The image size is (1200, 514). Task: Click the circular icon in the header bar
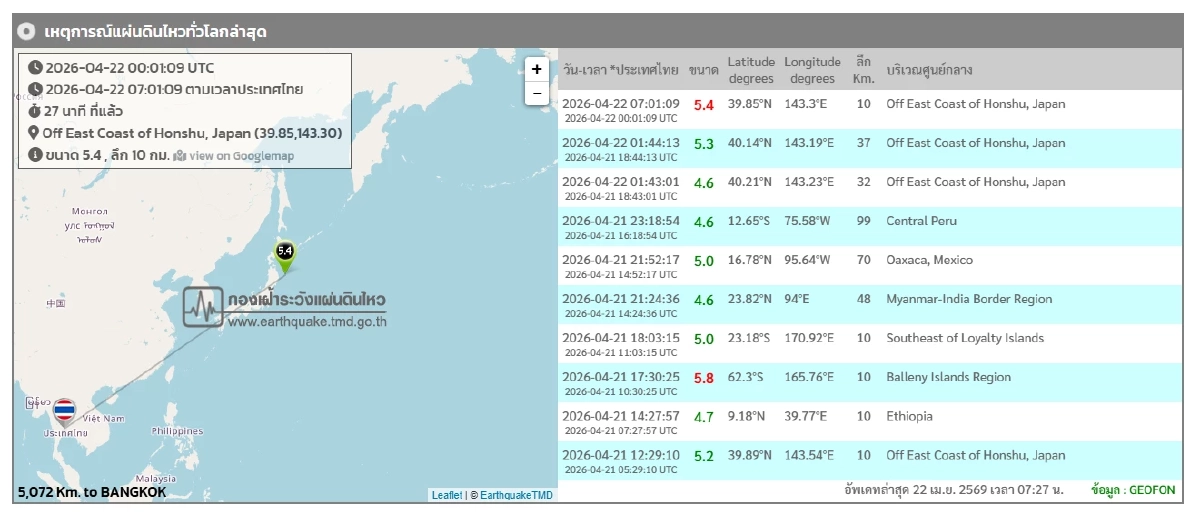(28, 31)
